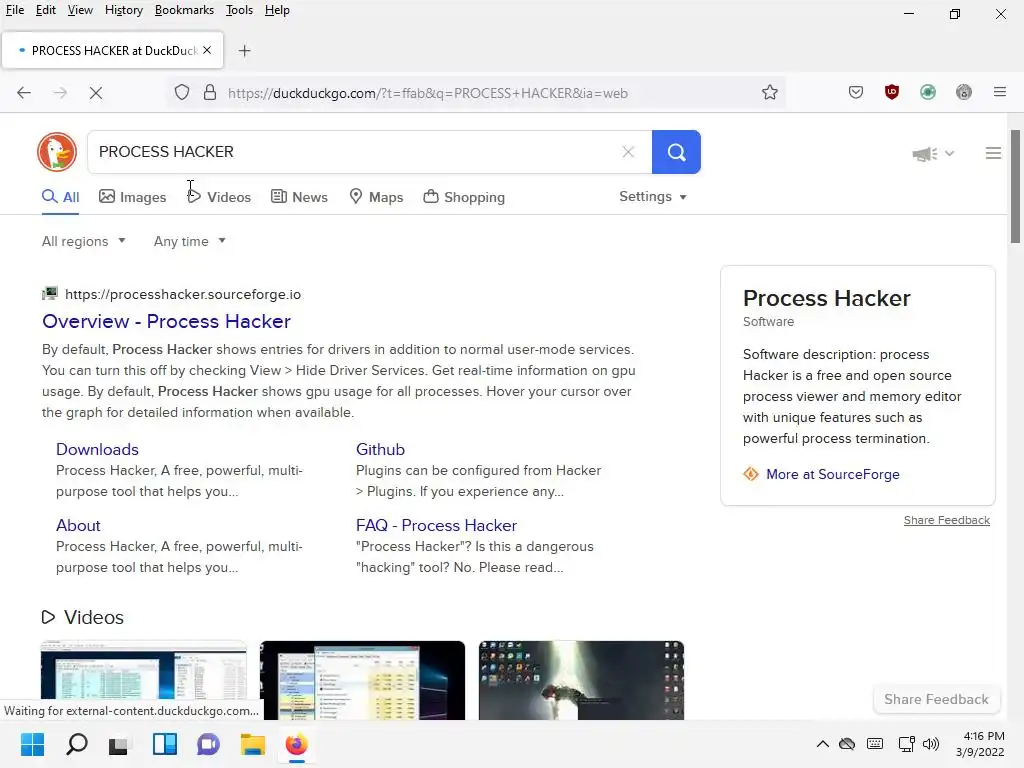Open the About sitelink

(x=78, y=525)
